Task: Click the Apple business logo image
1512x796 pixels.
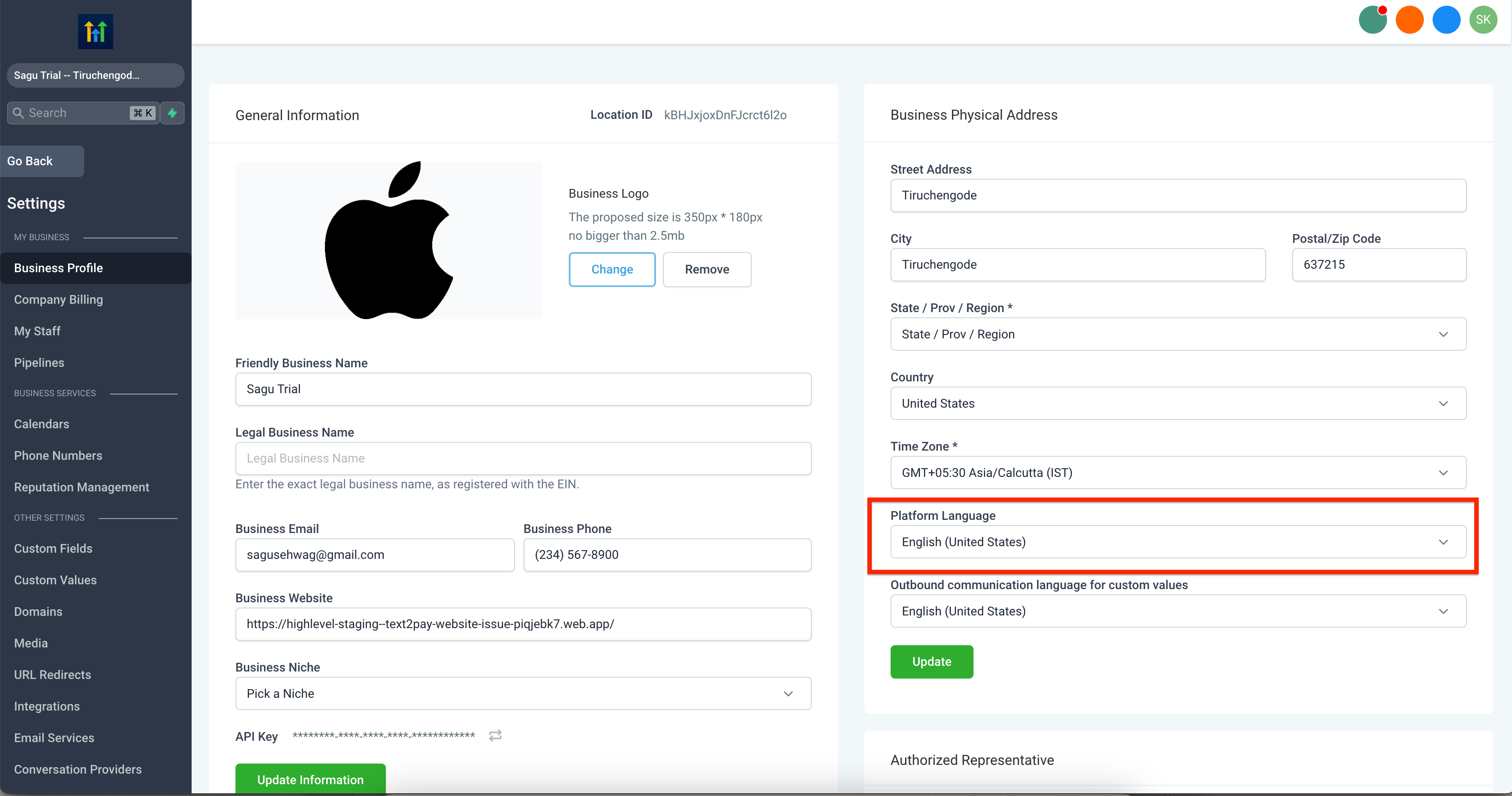Action: coord(389,240)
